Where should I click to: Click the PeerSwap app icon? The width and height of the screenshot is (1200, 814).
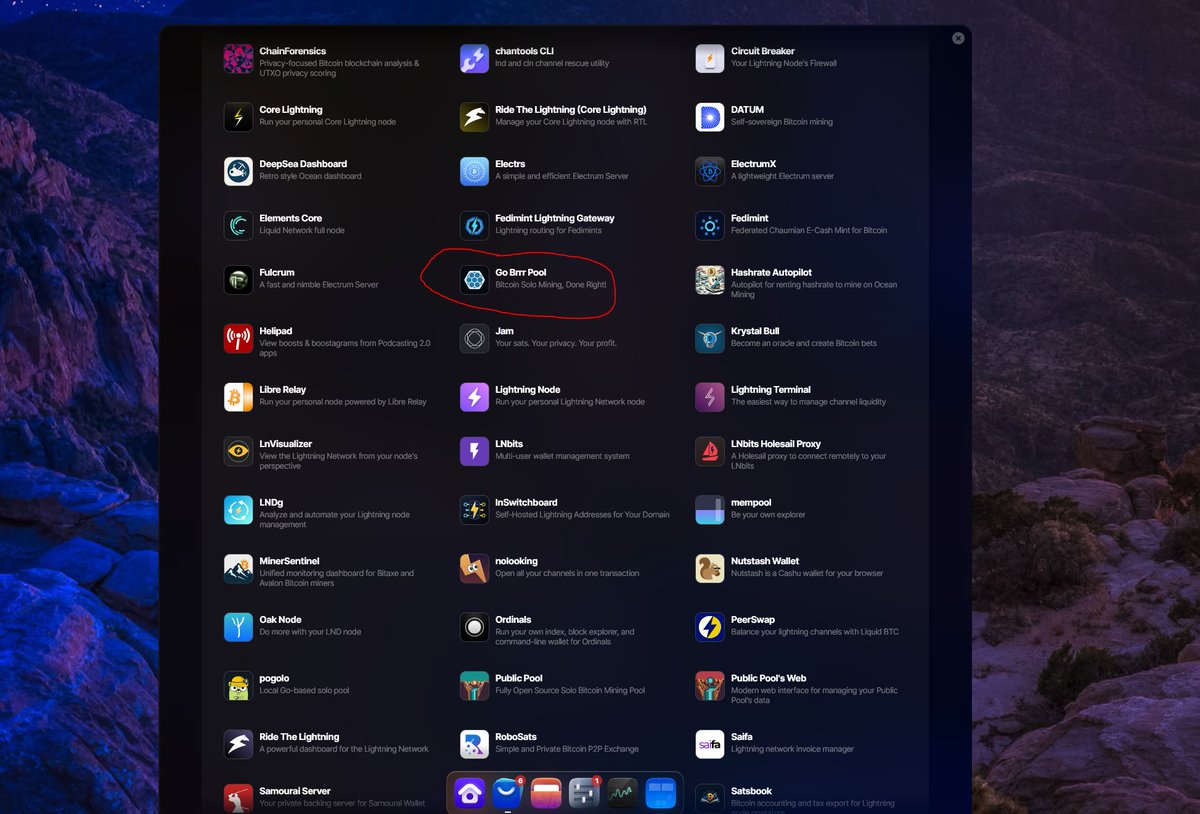coord(710,627)
